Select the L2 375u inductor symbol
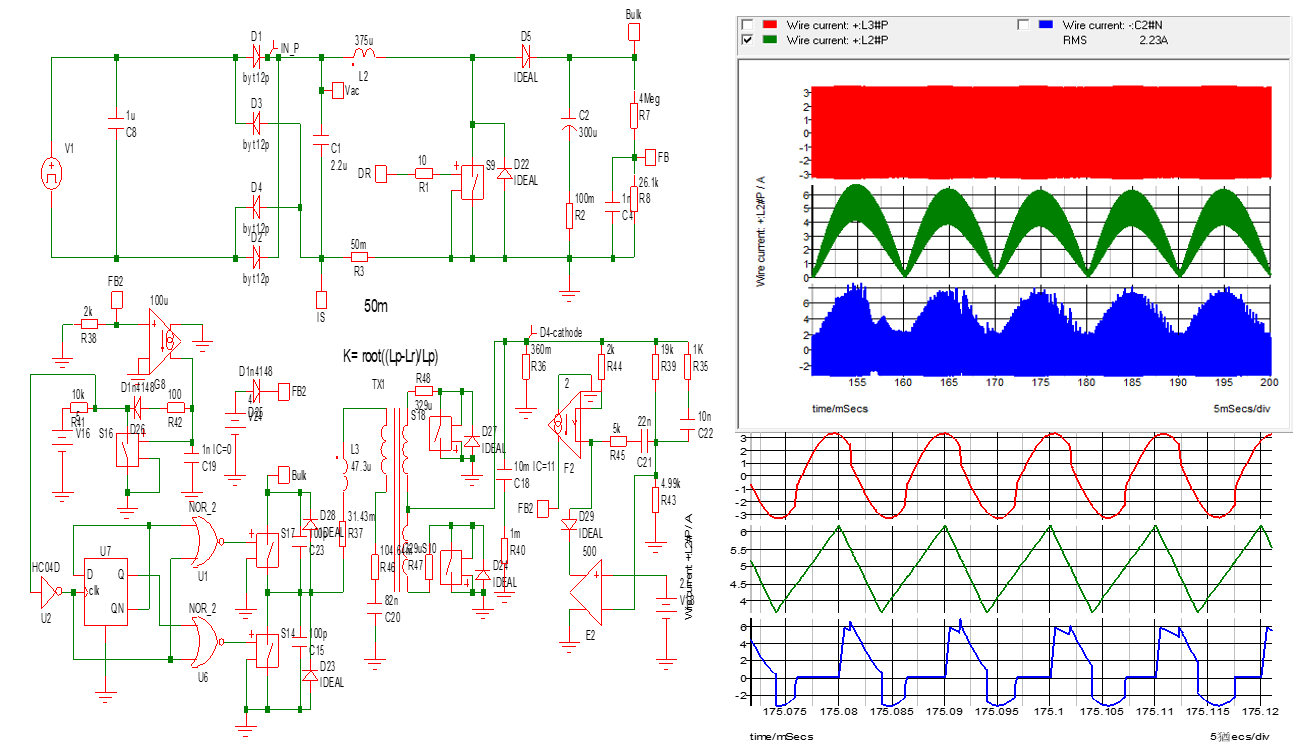Image resolution: width=1298 pixels, height=750 pixels. tap(364, 54)
